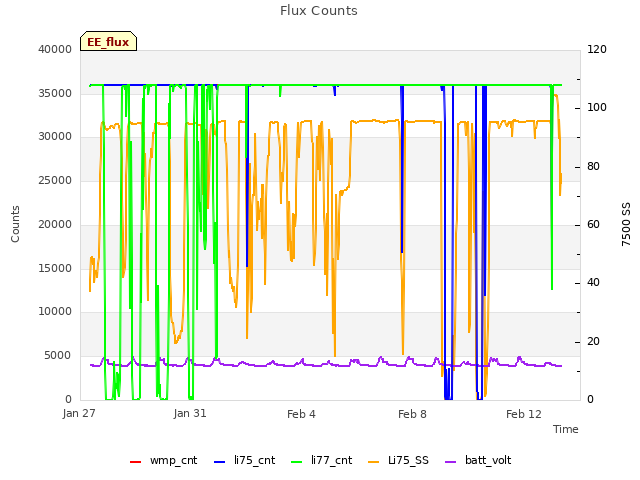Click the red wmp_cnt legend swatch
The image size is (640, 480).
click(x=135, y=462)
